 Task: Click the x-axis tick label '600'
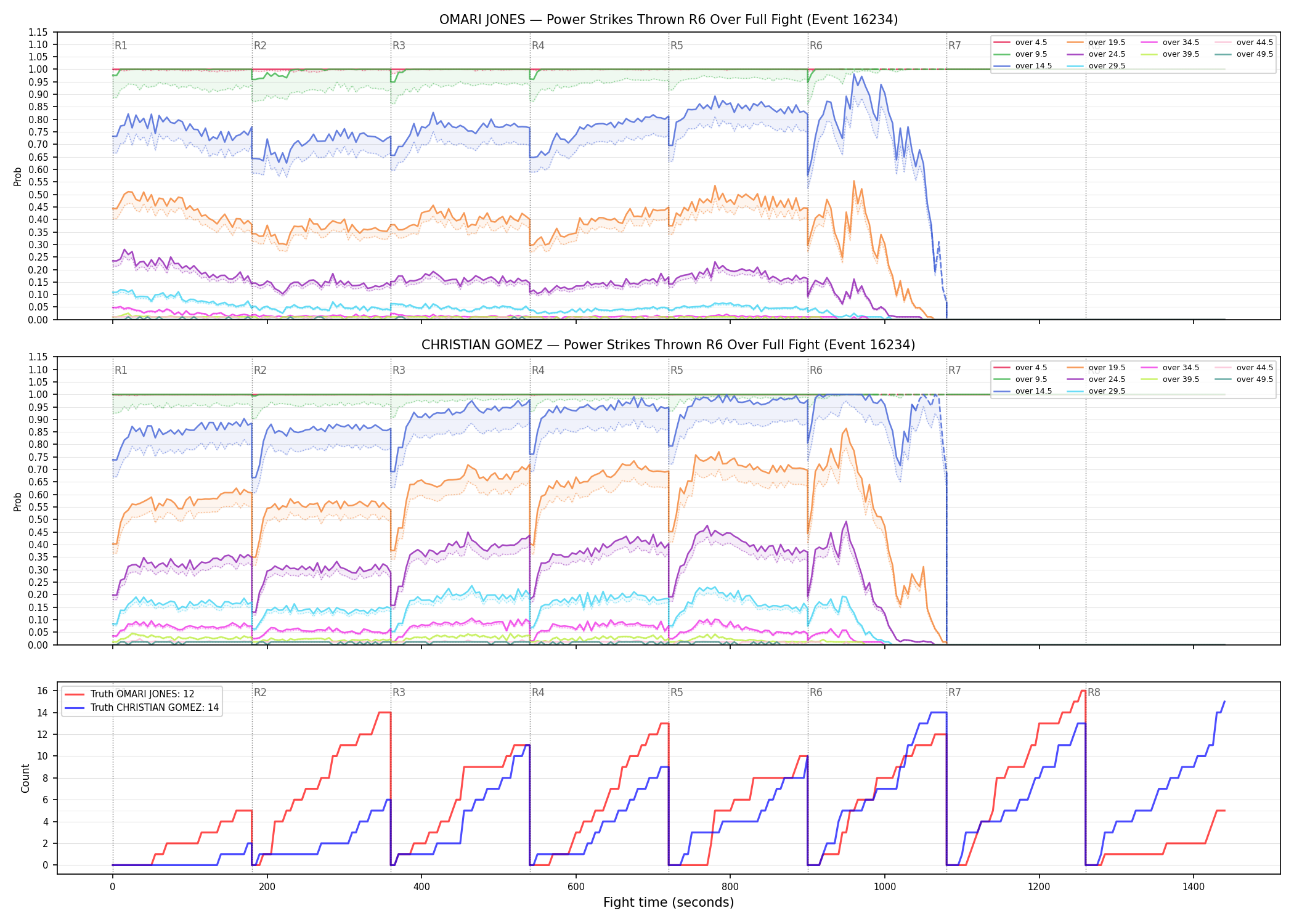[576, 887]
